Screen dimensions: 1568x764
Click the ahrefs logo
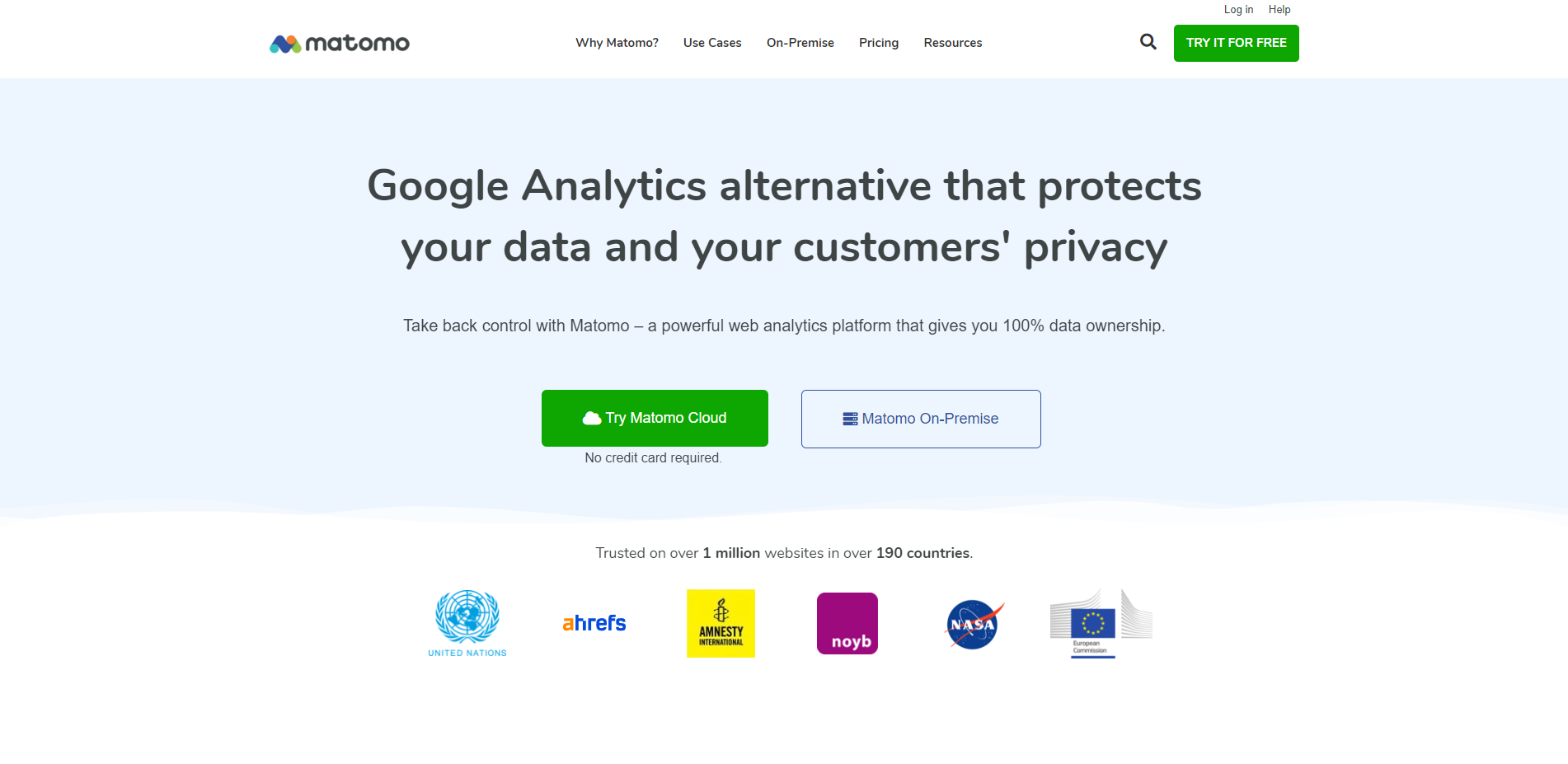click(594, 623)
